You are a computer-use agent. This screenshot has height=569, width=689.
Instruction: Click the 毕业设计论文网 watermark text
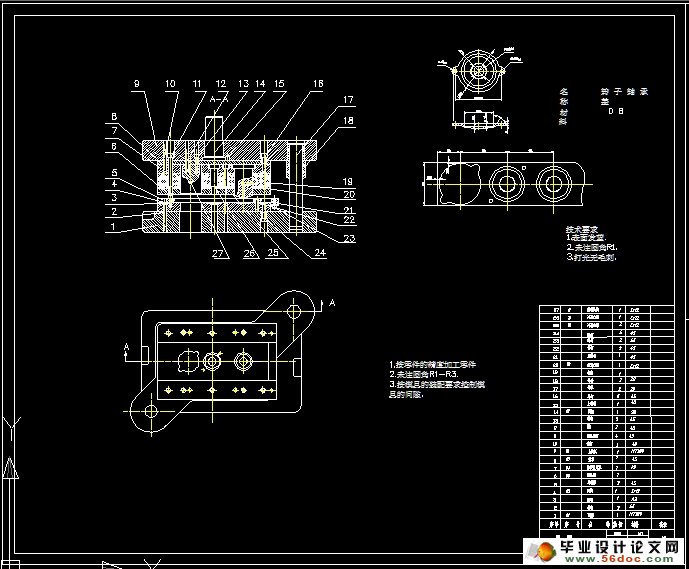tap(618, 548)
